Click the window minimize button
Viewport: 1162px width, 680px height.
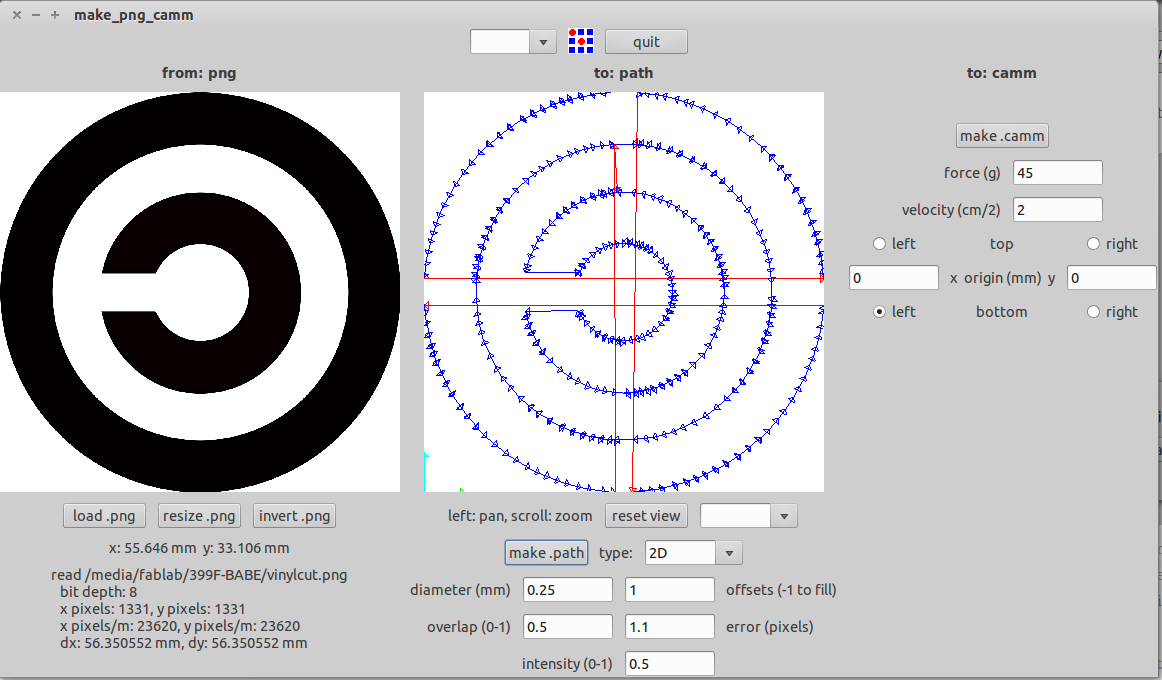(x=36, y=15)
